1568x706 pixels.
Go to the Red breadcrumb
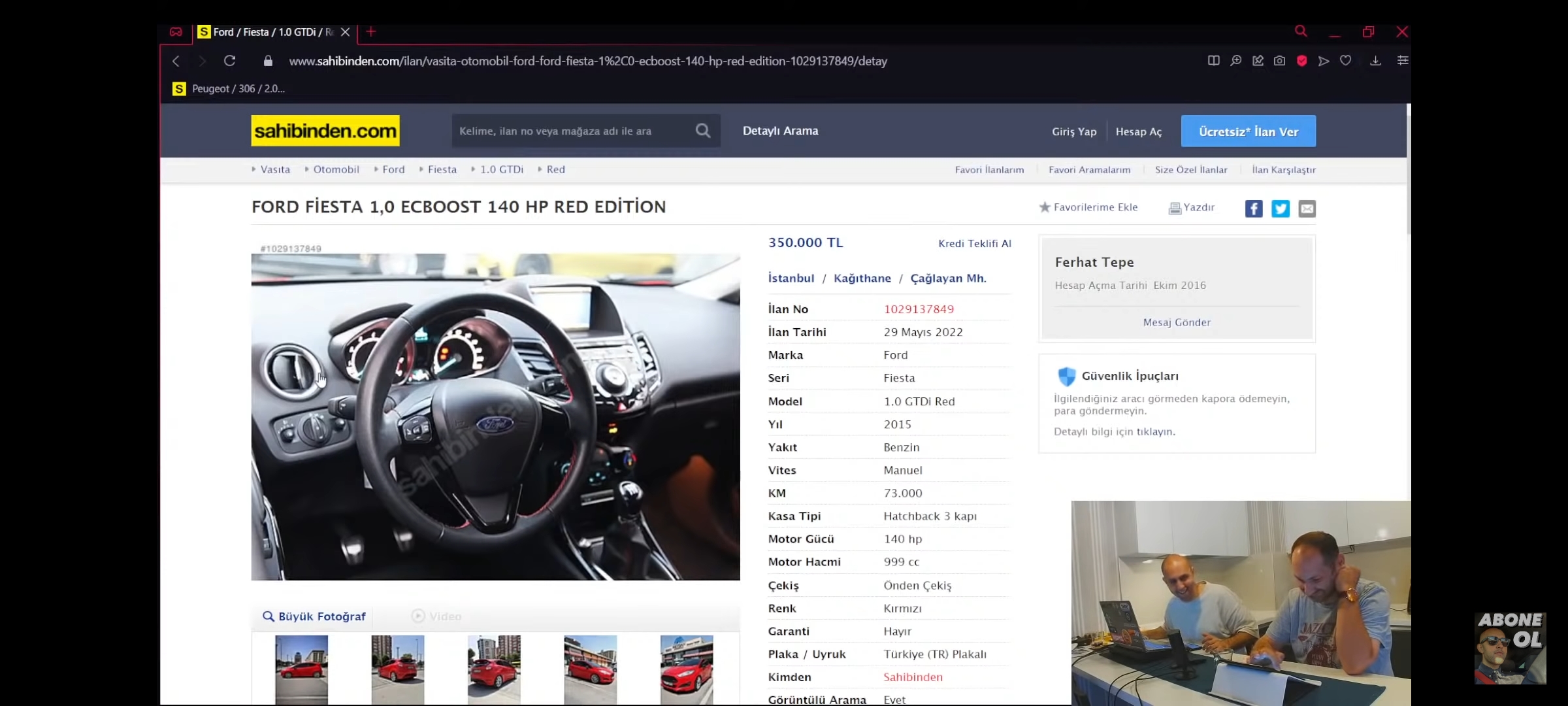coord(556,169)
